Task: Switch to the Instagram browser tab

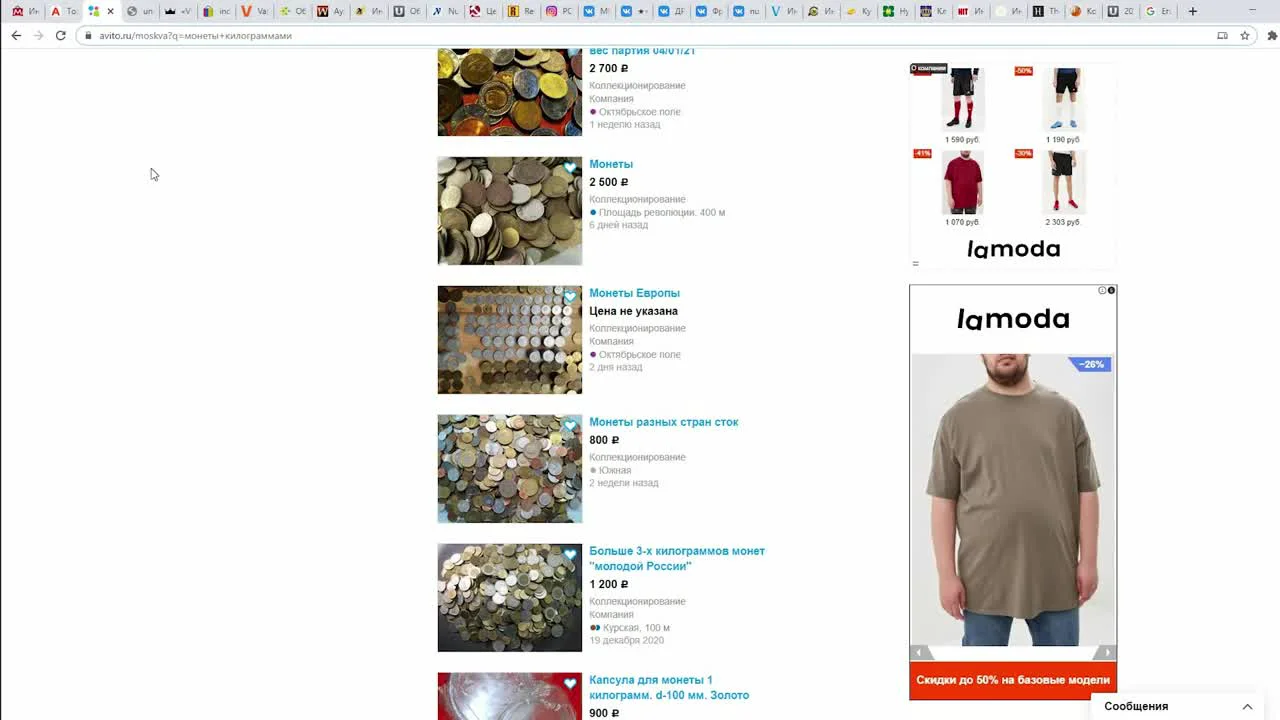Action: (552, 11)
